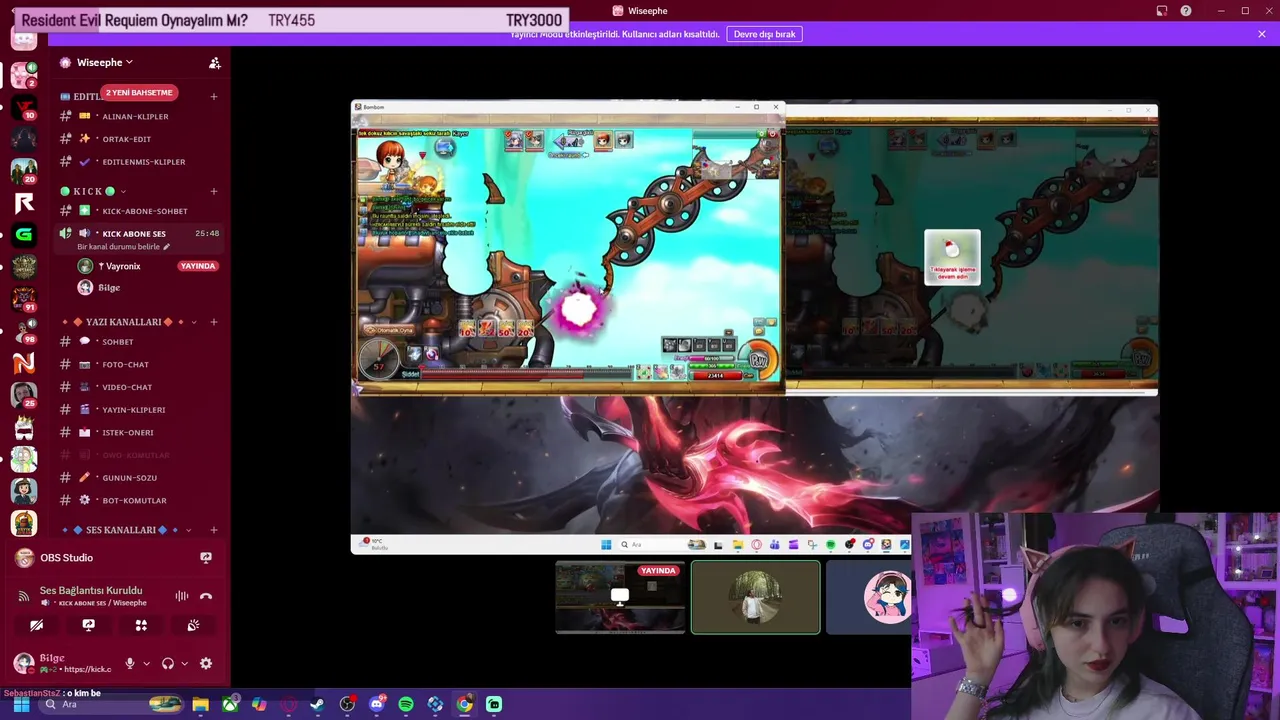Viewport: 1280px width, 720px height.
Task: Open the Wiseephe server dropdown menu
Action: [x=104, y=62]
